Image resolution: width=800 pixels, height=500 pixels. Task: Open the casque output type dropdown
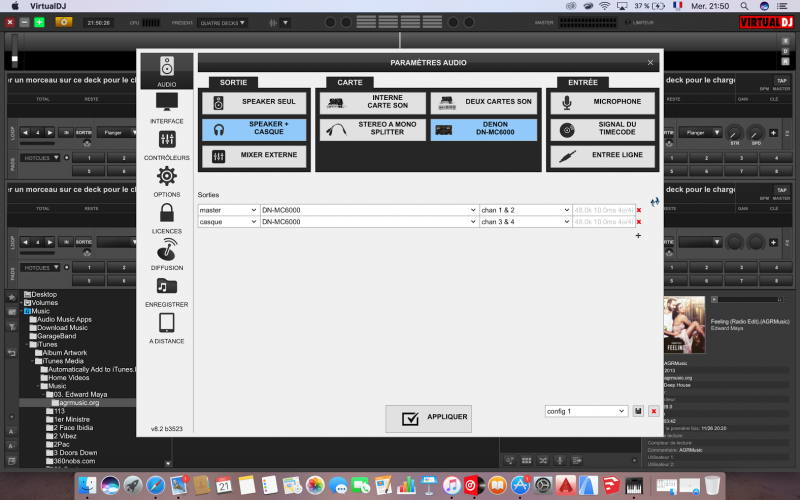[x=228, y=221]
